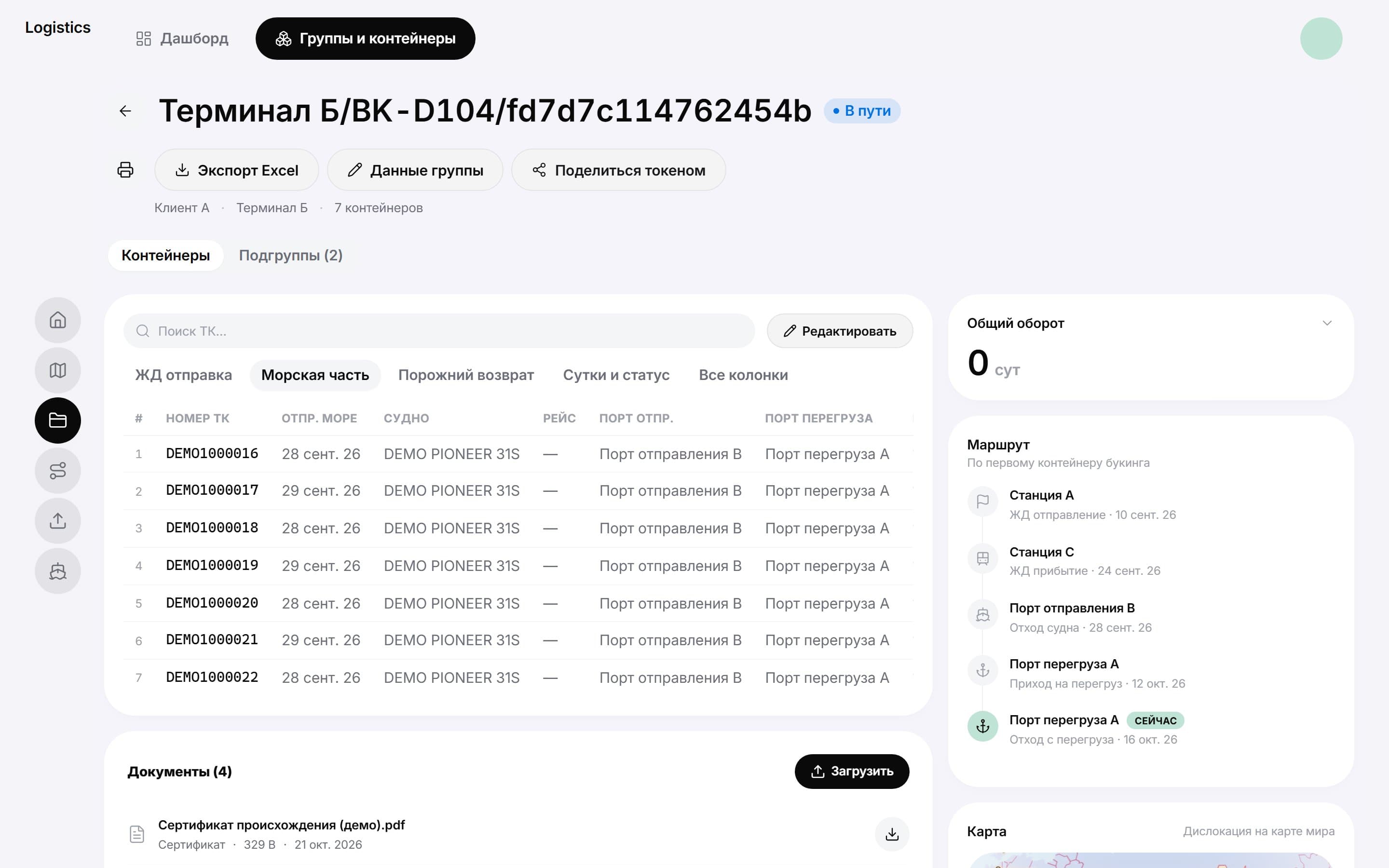Click the Редактировать button

[840, 331]
